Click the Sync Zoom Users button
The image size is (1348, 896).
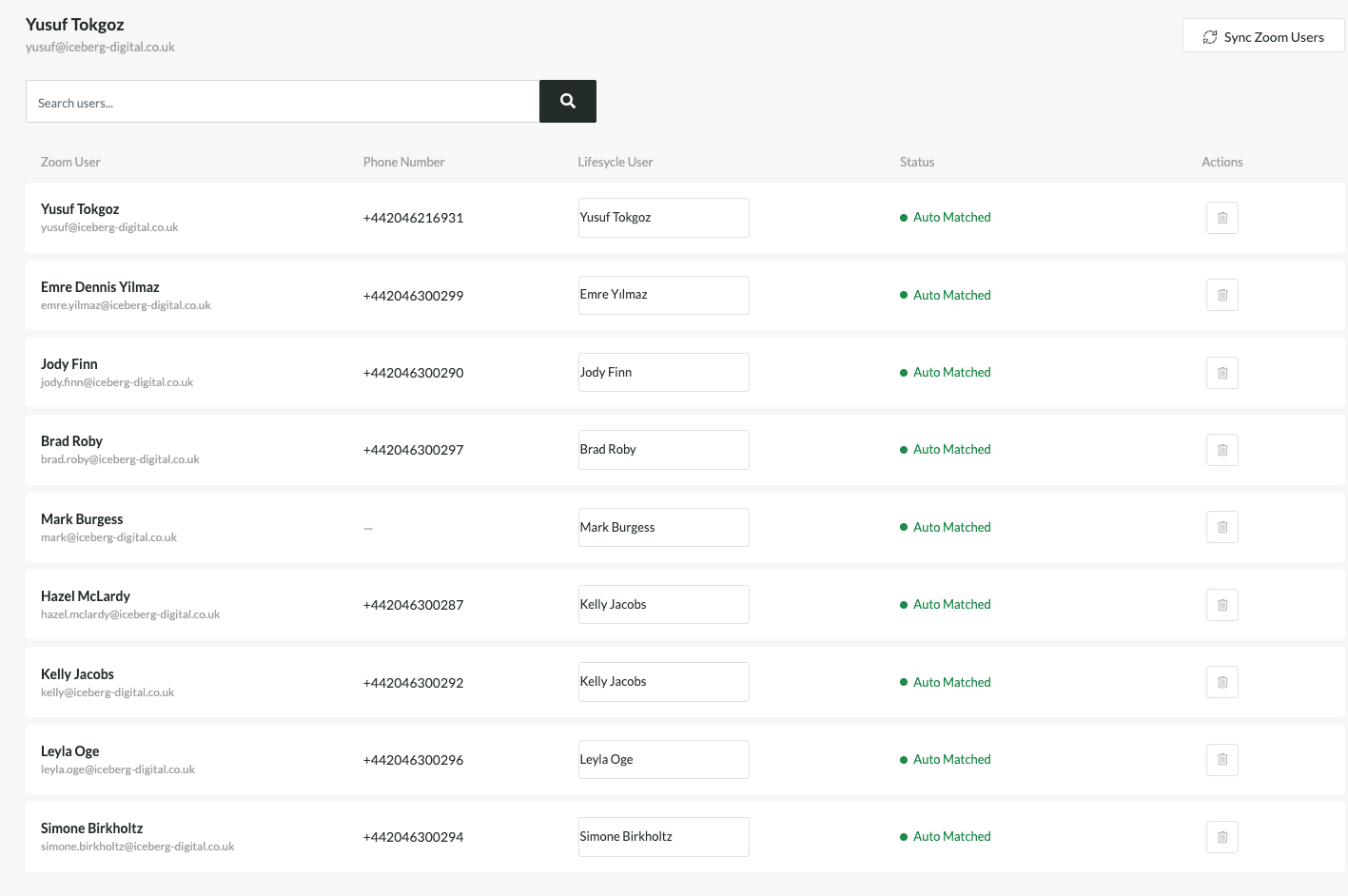1263,36
